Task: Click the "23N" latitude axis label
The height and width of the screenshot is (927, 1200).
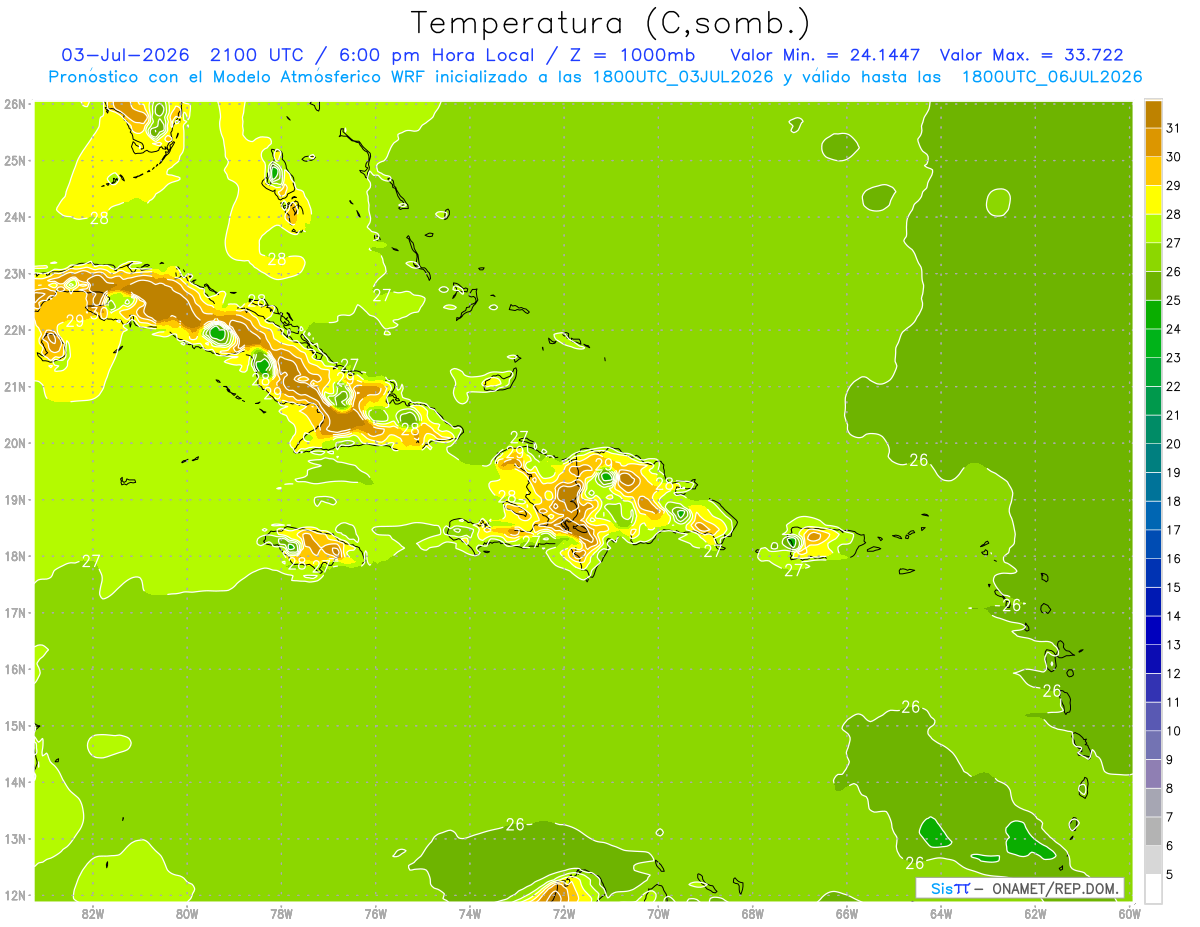Action: point(15,273)
